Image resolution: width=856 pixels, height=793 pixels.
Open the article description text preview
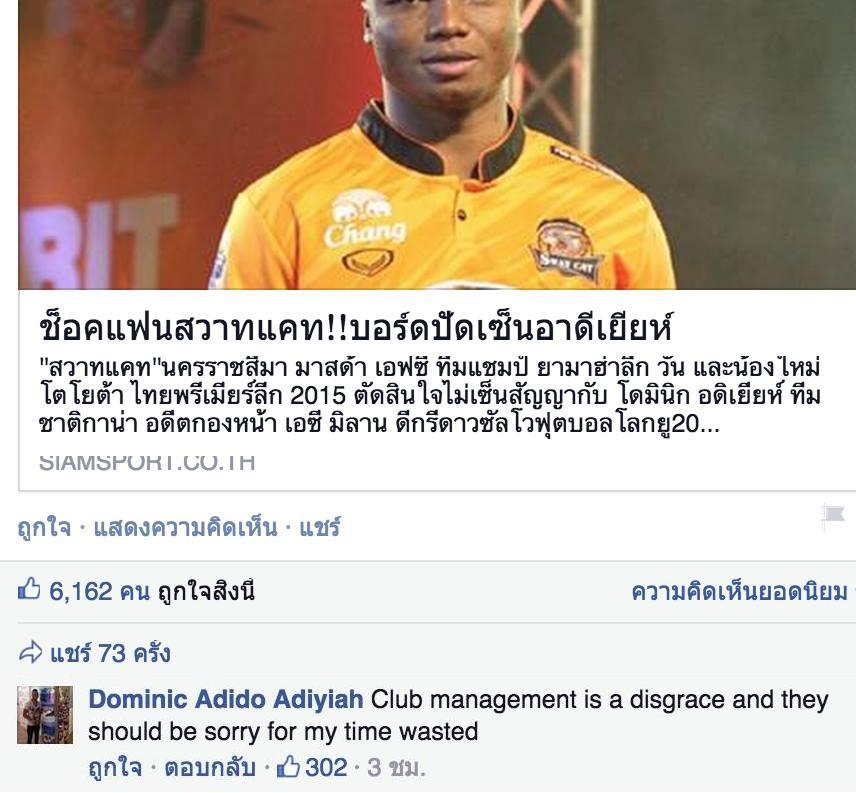click(x=430, y=396)
